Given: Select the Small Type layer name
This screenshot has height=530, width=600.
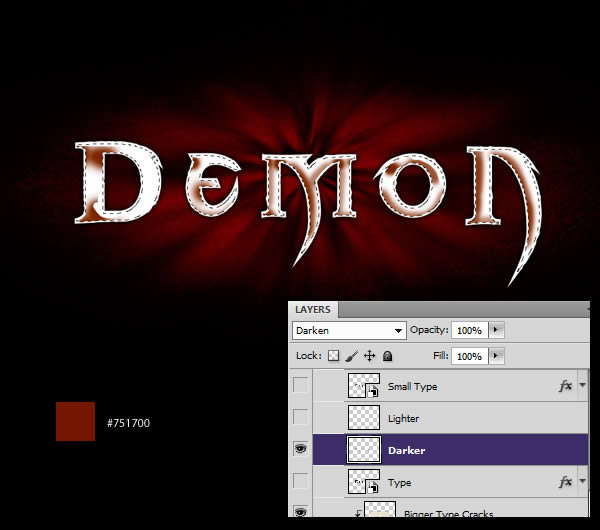Looking at the screenshot, I should pyautogui.click(x=412, y=386).
